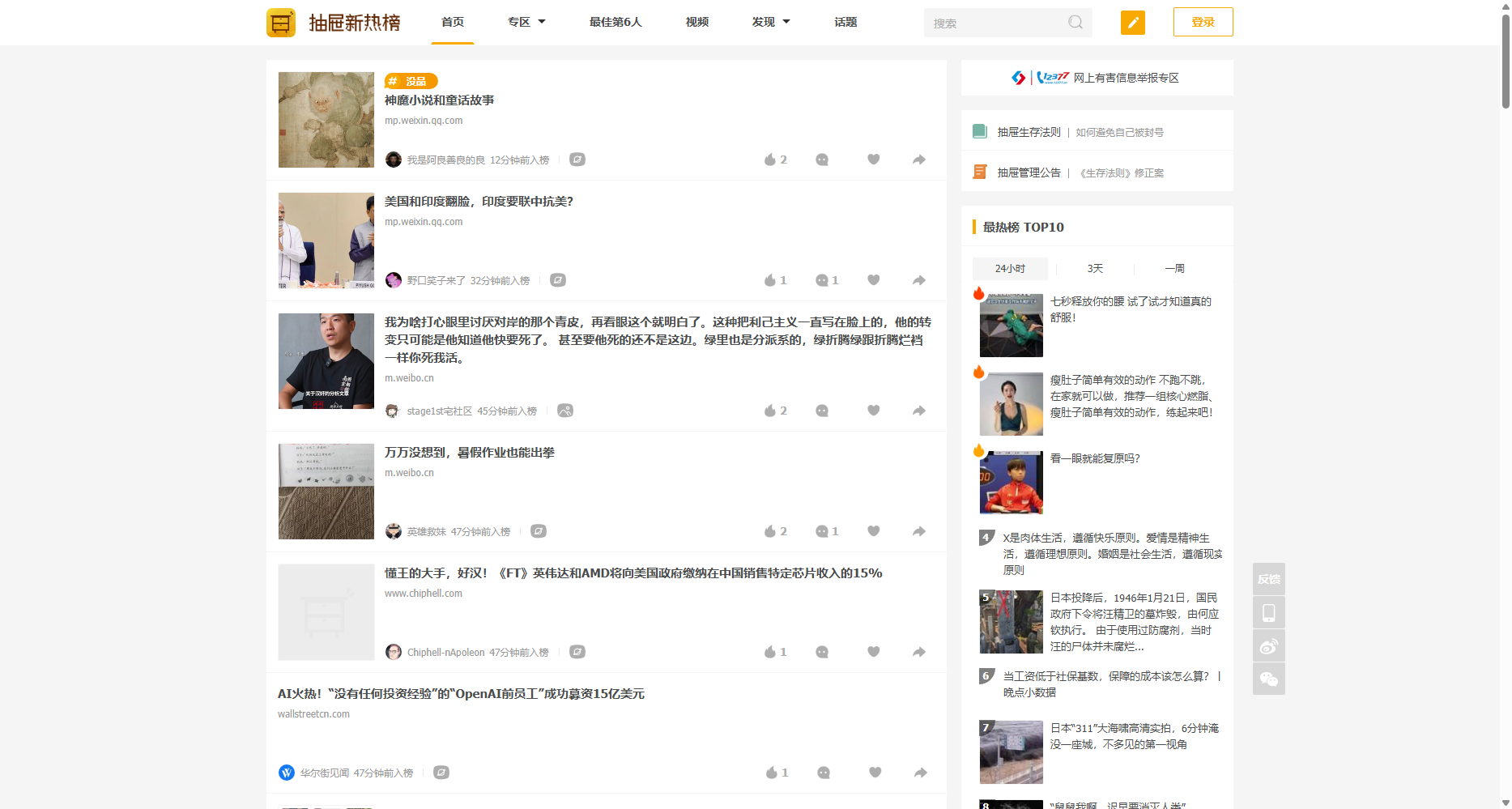This screenshot has height=809, width=1512.
Task: Click the link-type icon beside 12分钟前入榜
Action: [x=577, y=160]
